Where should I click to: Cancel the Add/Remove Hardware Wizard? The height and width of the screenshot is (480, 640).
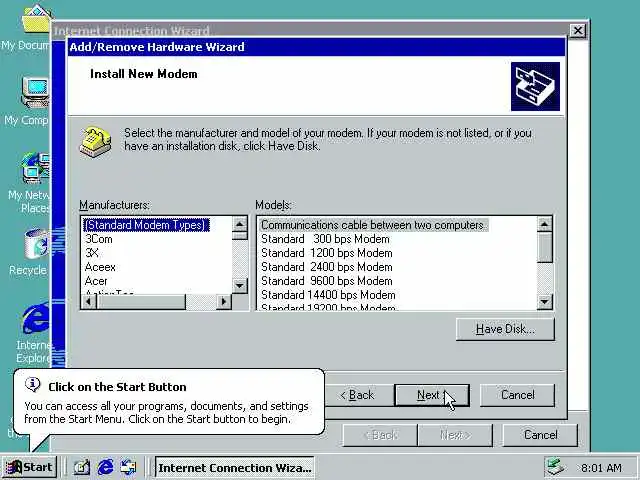(x=517, y=395)
